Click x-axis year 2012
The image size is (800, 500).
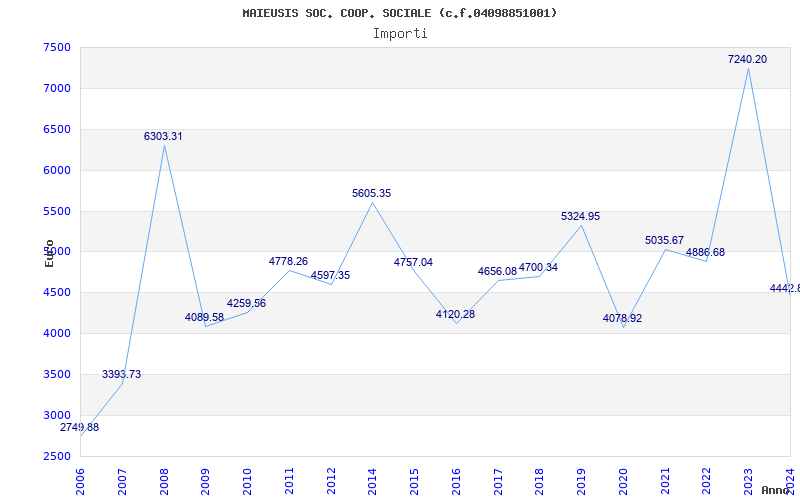click(x=331, y=481)
